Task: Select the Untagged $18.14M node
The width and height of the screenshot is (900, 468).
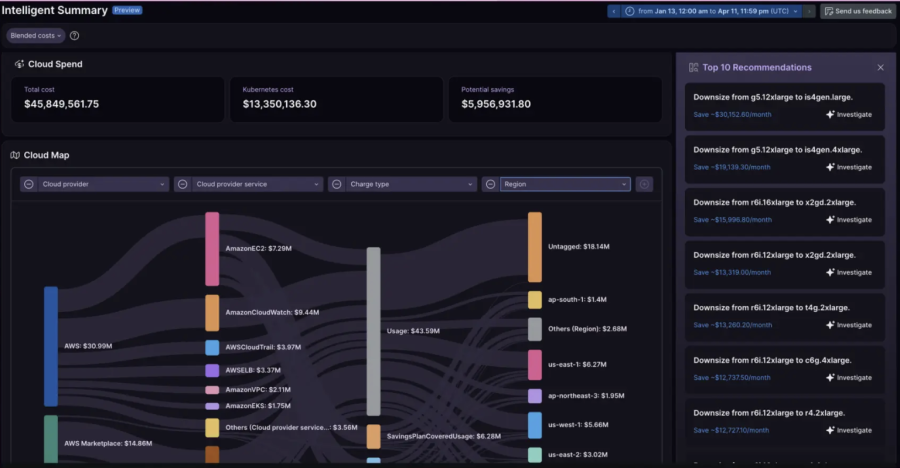Action: coord(535,247)
